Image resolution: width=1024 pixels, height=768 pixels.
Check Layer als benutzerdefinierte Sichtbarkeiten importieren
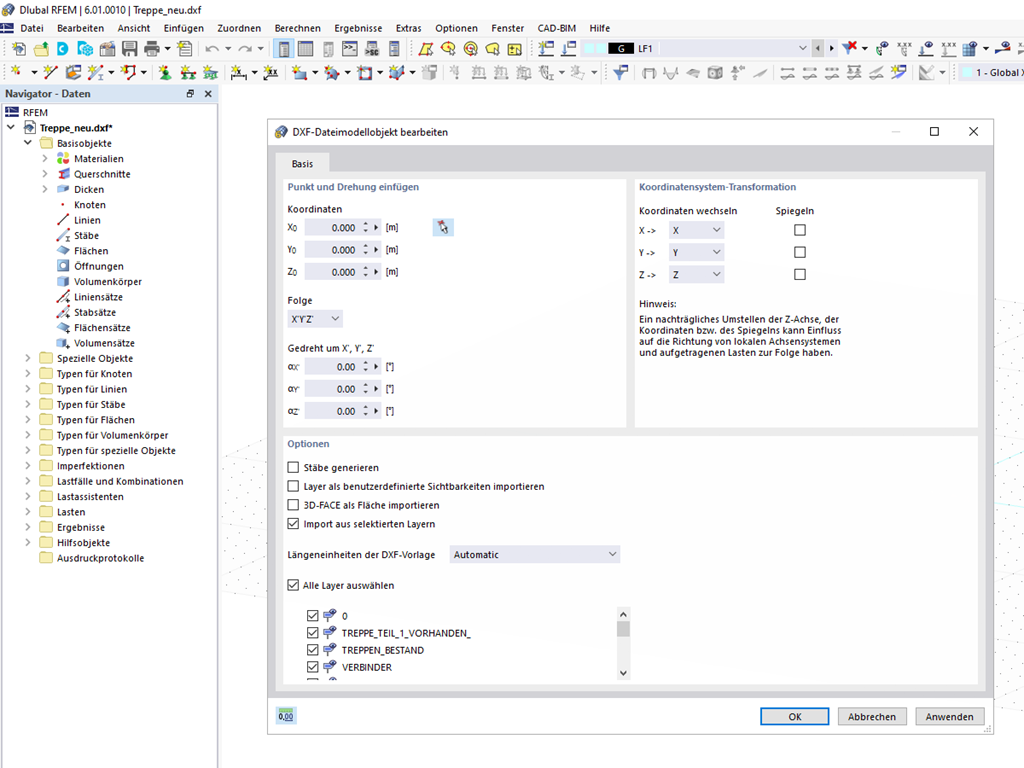click(293, 487)
